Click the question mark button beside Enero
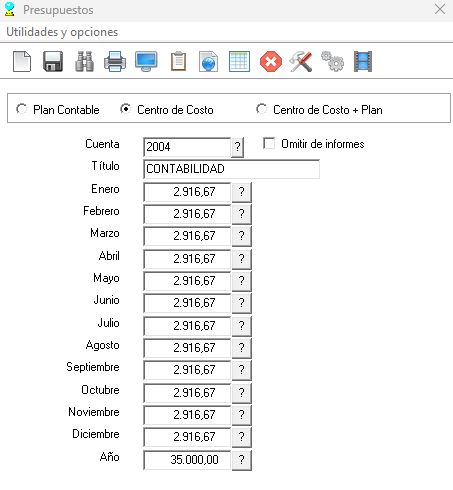 pos(242,192)
